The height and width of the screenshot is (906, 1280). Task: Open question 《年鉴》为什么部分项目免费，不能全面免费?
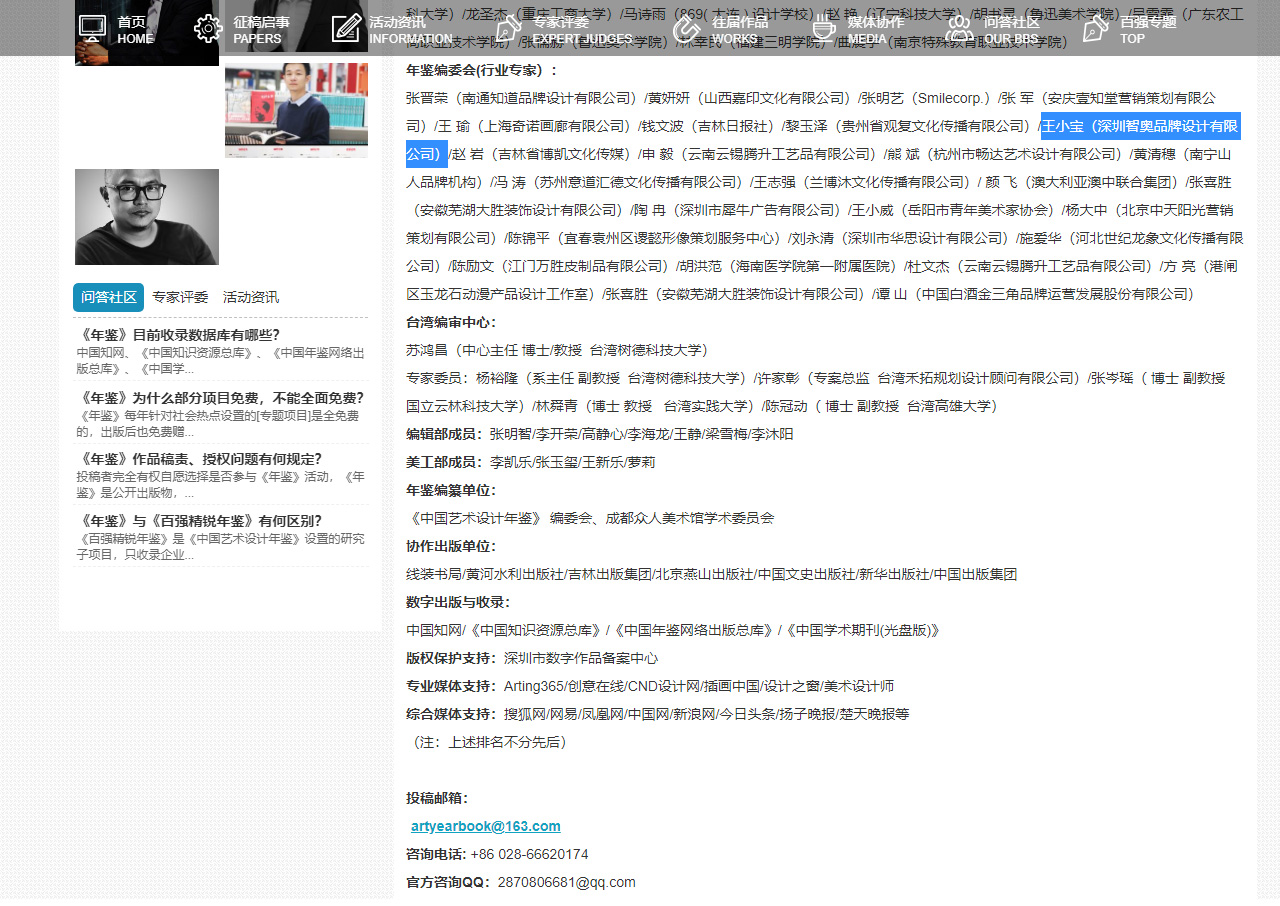click(220, 397)
